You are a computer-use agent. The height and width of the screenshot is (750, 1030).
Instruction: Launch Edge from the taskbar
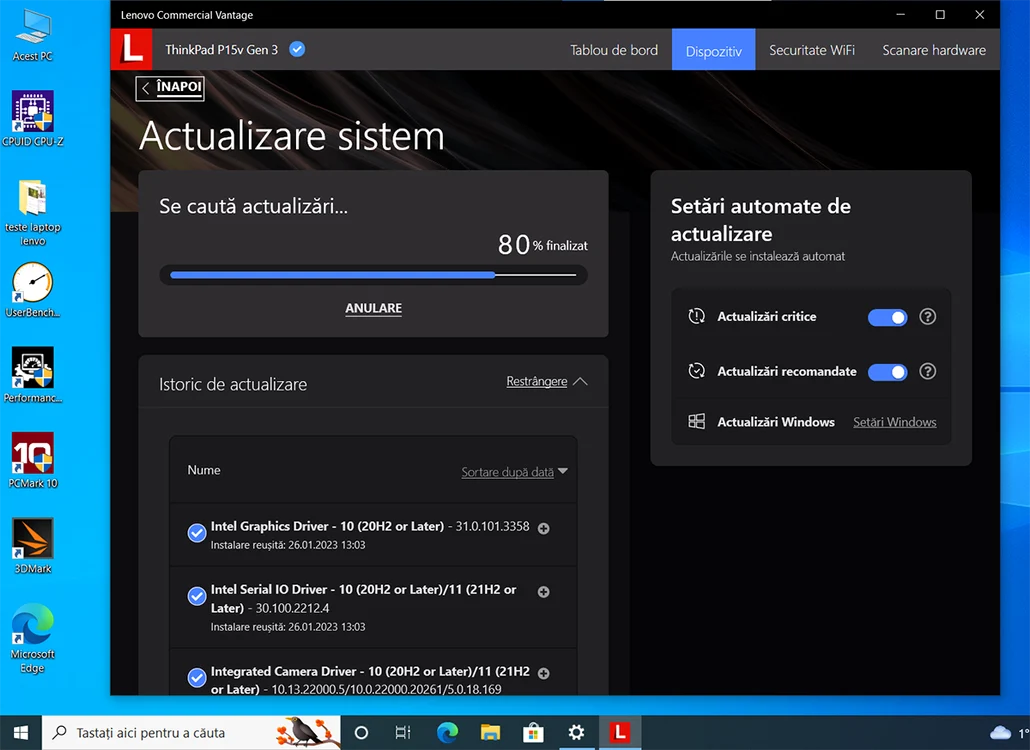click(x=447, y=732)
